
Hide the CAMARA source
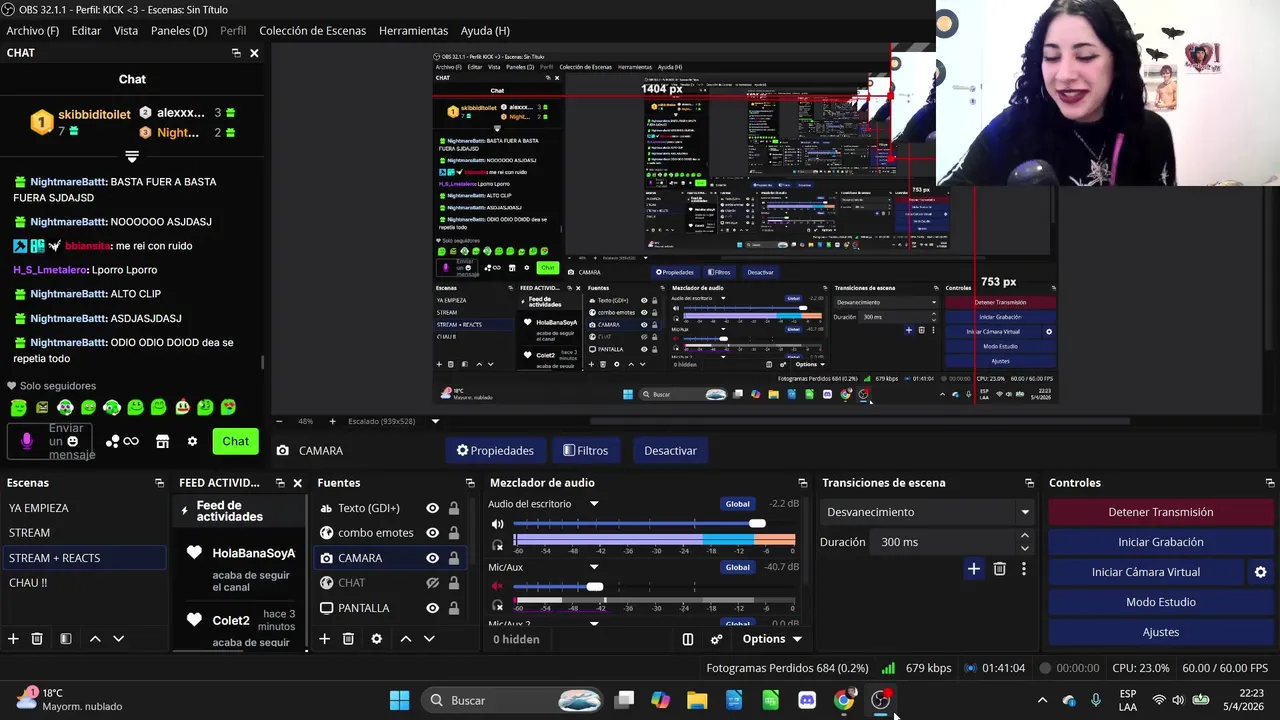tap(432, 558)
